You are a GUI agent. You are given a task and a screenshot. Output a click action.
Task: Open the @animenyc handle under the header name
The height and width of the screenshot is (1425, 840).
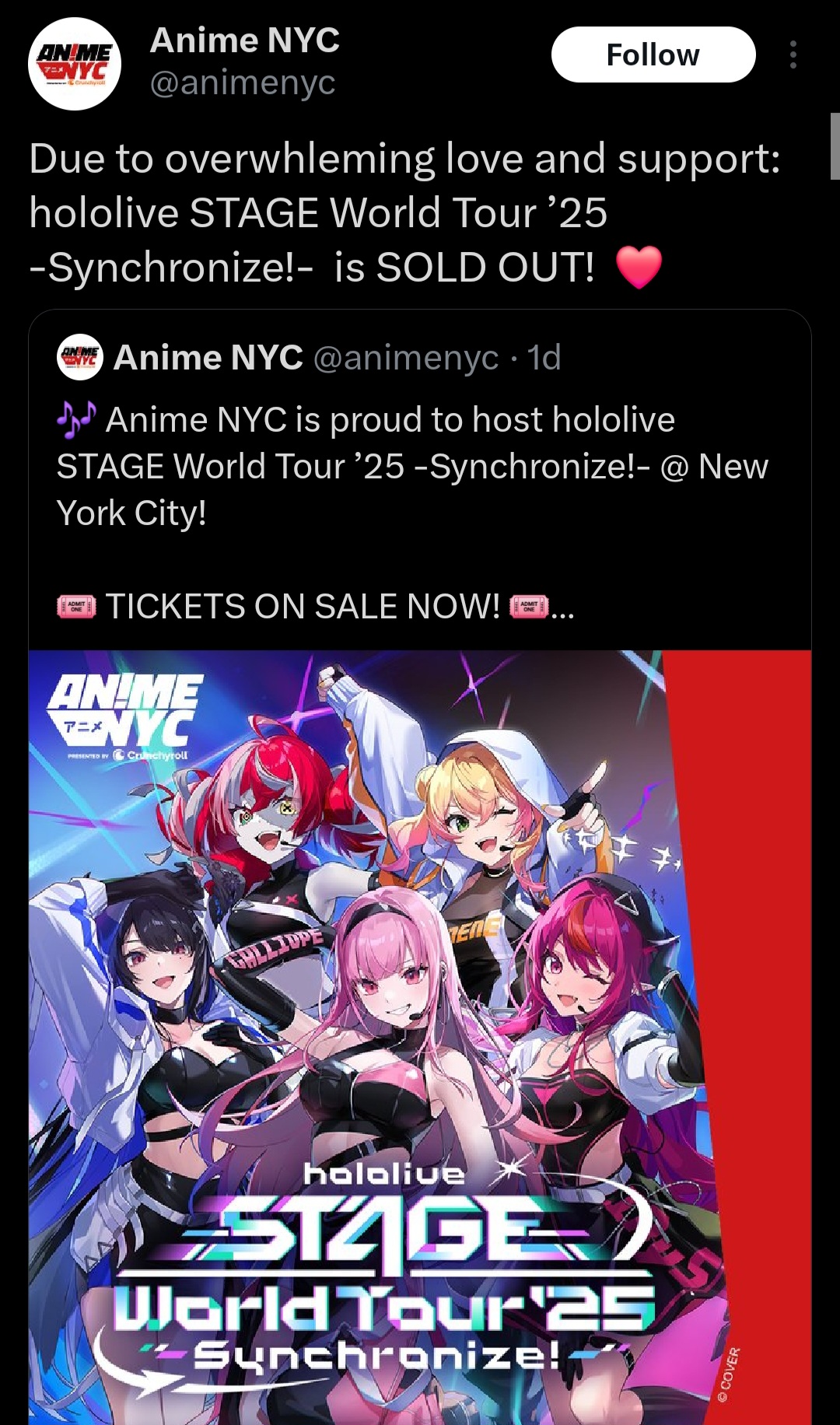[242, 82]
